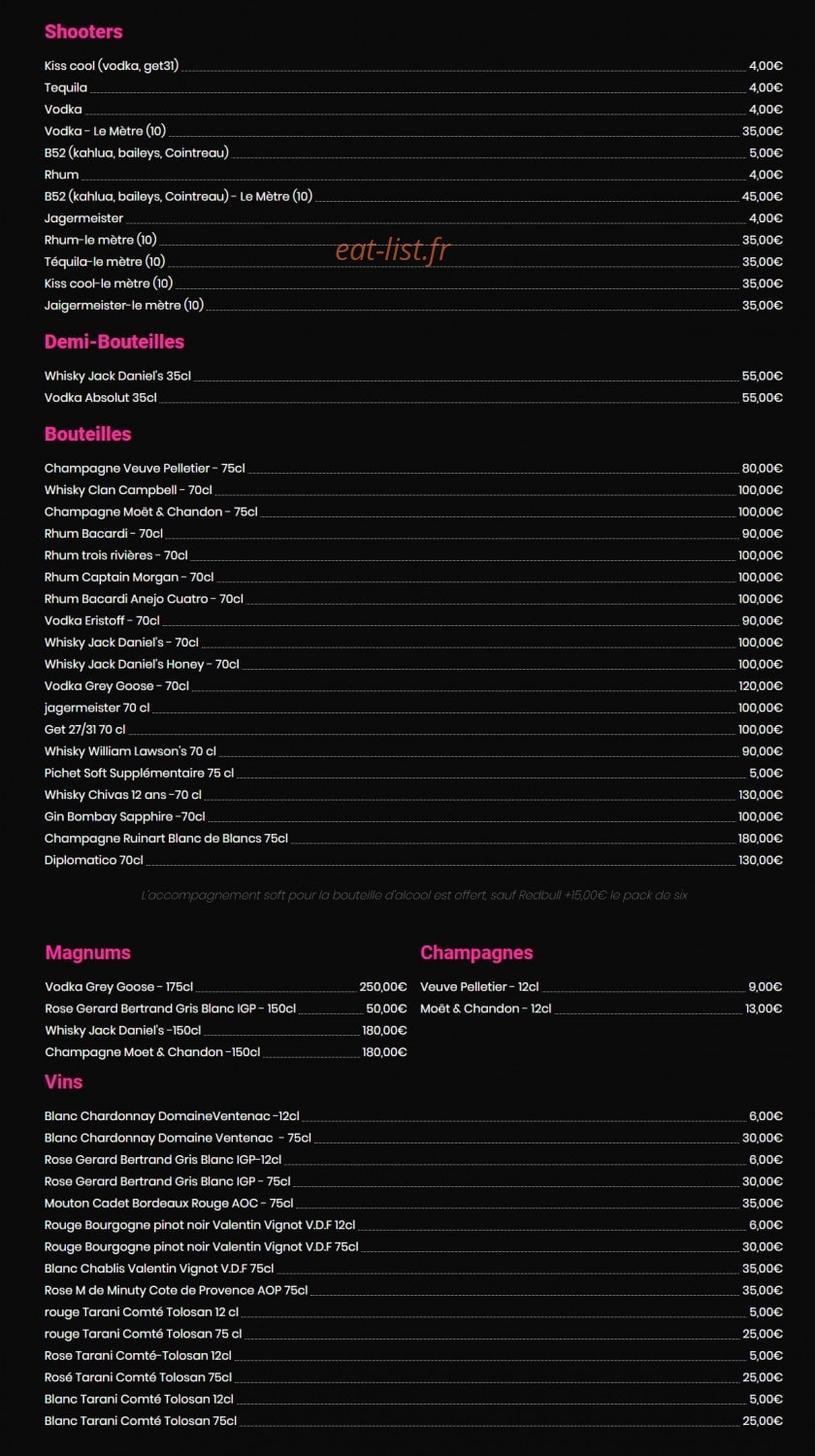
Task: Select the Kiss cool (vodka, get31) item
Action: point(413,66)
